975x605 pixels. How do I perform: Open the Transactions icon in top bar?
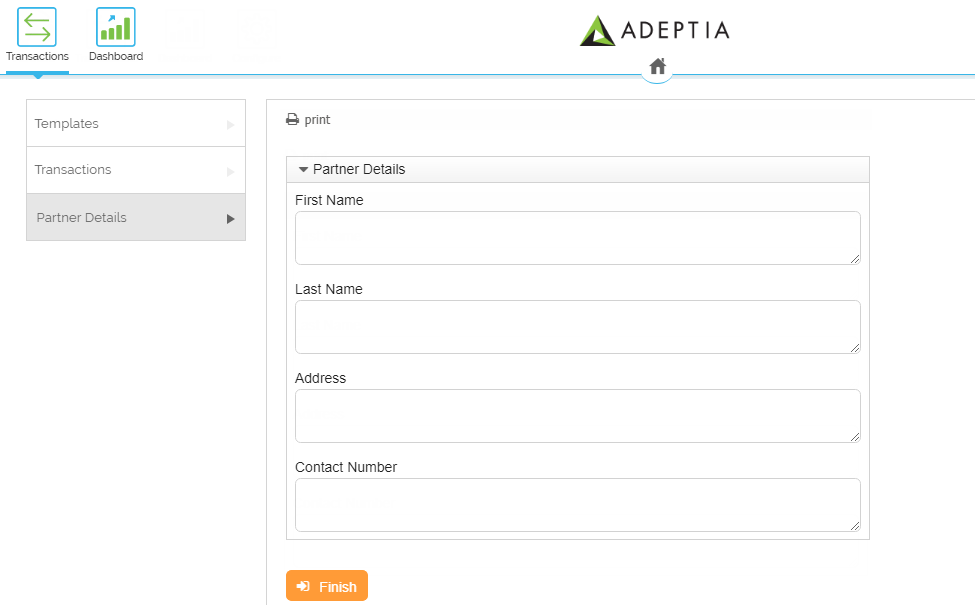pos(37,27)
